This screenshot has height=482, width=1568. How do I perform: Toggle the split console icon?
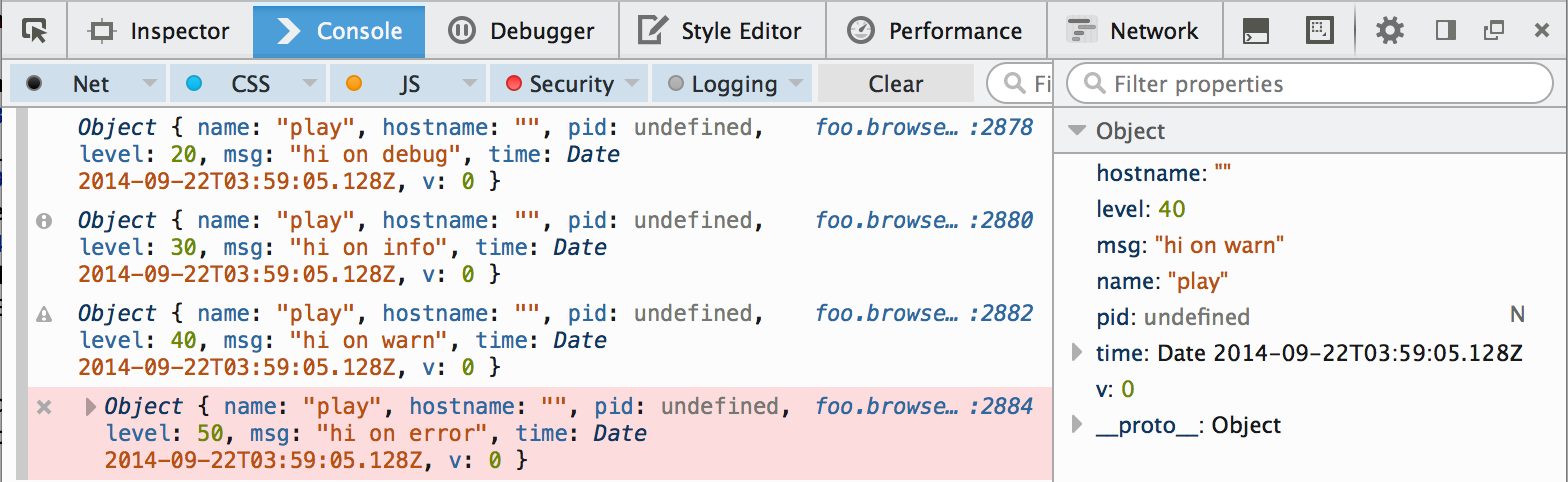coord(1256,31)
